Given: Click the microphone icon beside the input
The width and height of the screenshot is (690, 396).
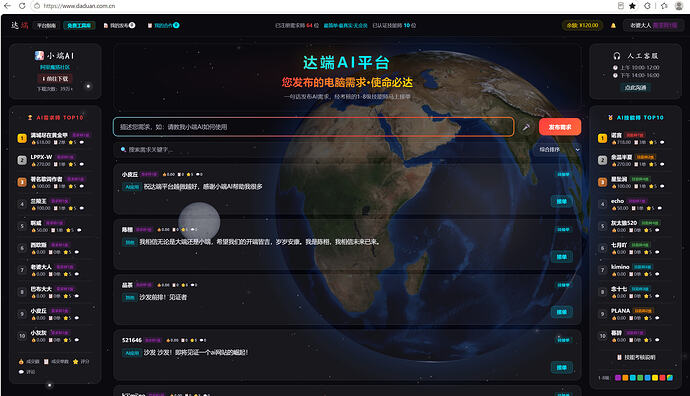Looking at the screenshot, I should [x=526, y=127].
